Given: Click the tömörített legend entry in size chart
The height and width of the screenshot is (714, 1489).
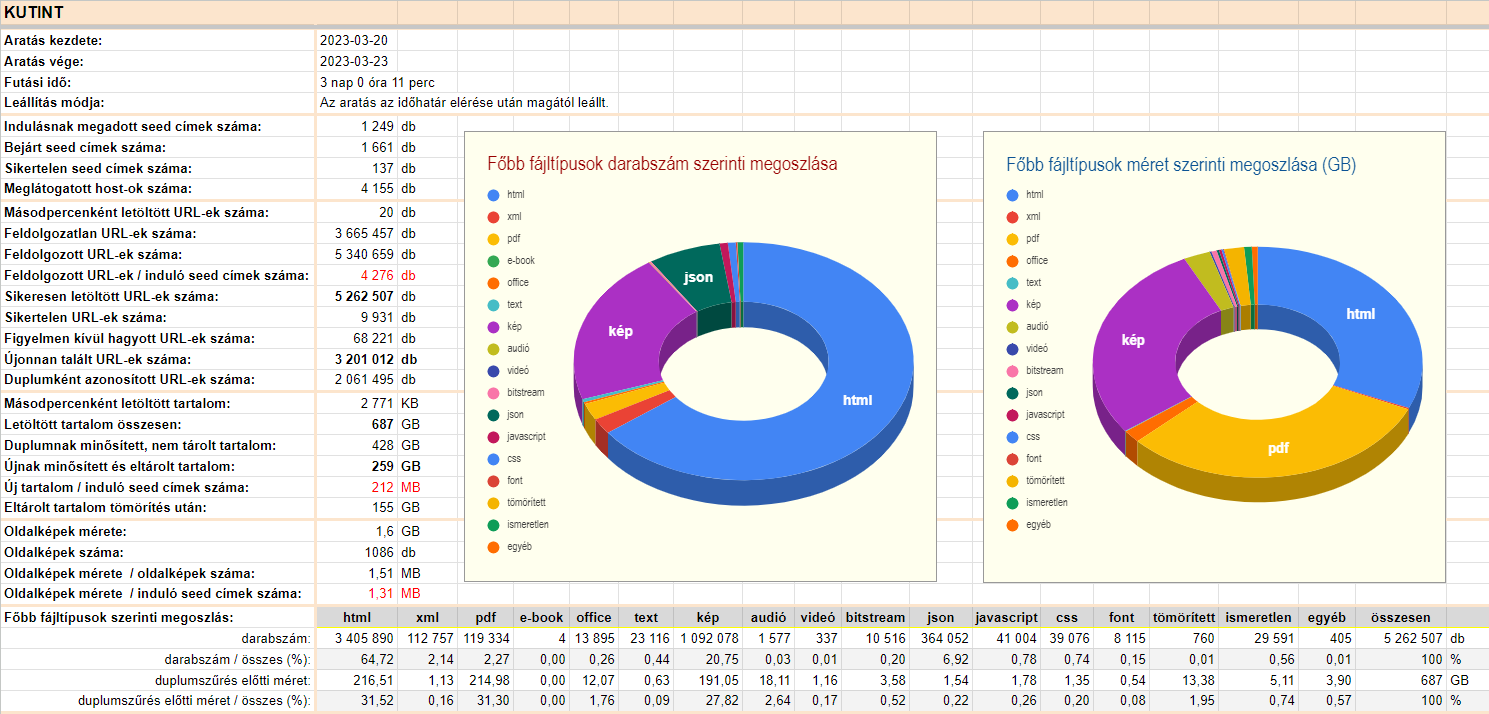Looking at the screenshot, I should 1045,481.
